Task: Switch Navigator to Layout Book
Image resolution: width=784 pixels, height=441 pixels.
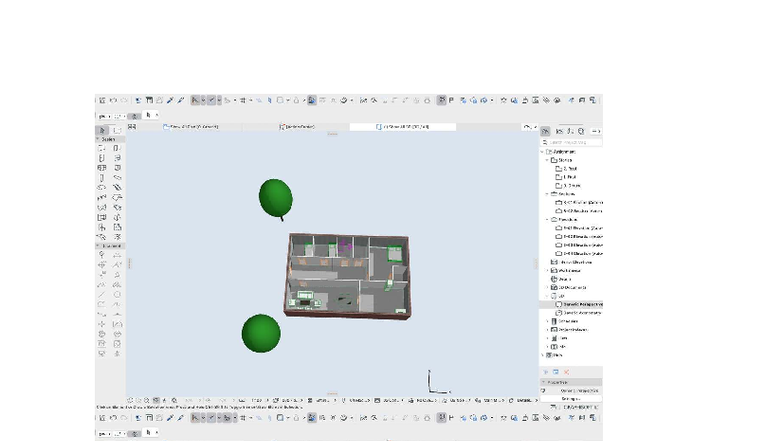Action: point(570,131)
